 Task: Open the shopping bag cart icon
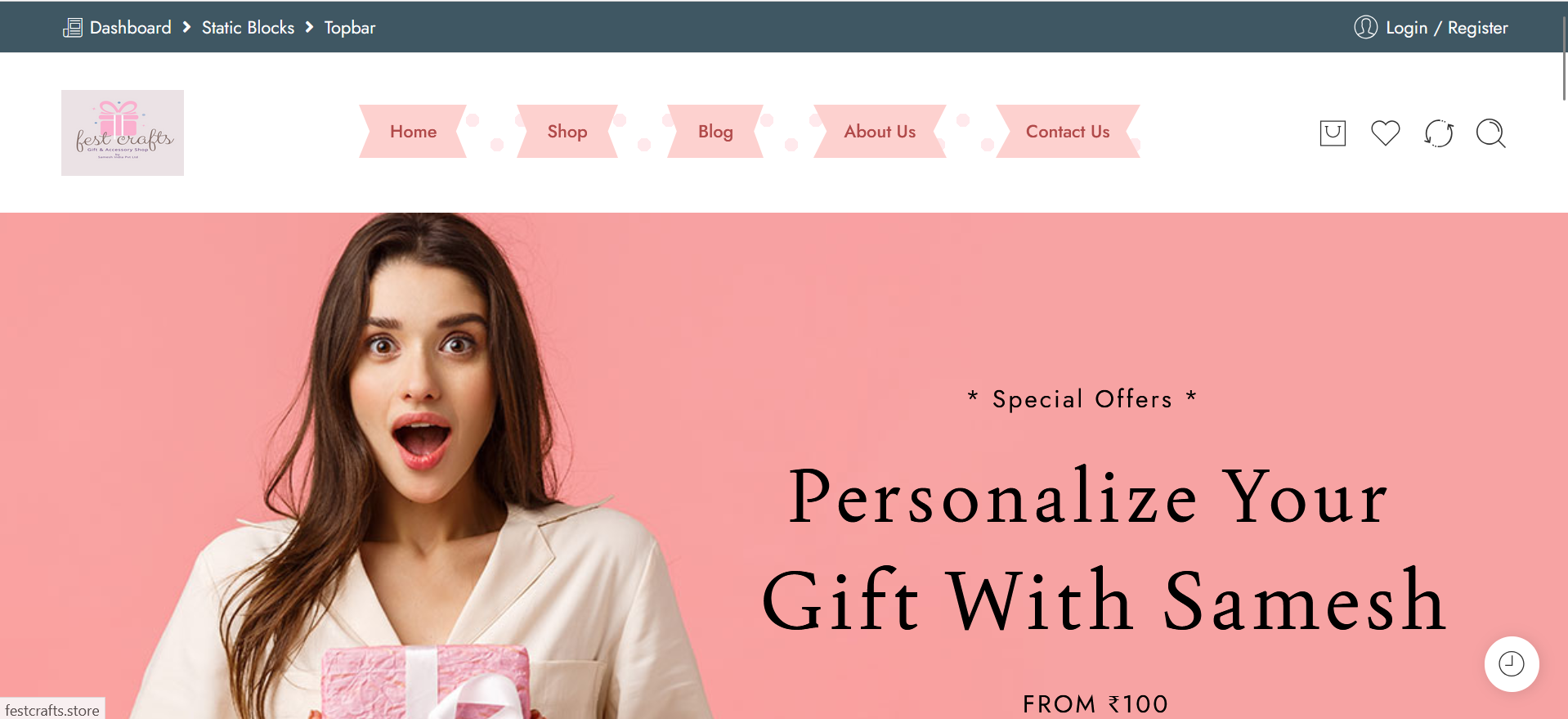click(1333, 133)
